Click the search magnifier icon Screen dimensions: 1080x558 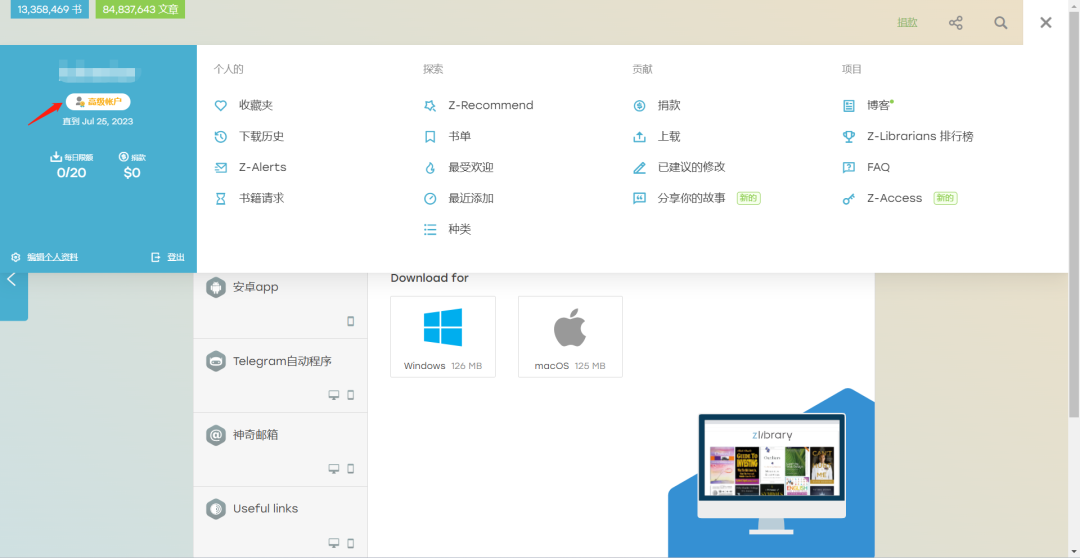1001,23
